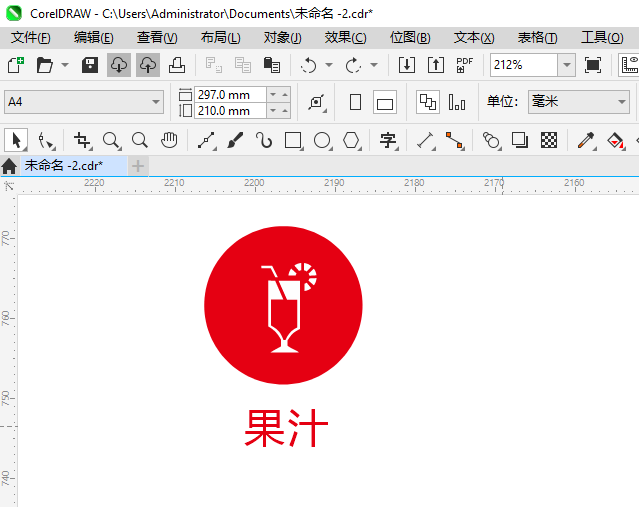Click the current page size setup icon

coord(317,102)
